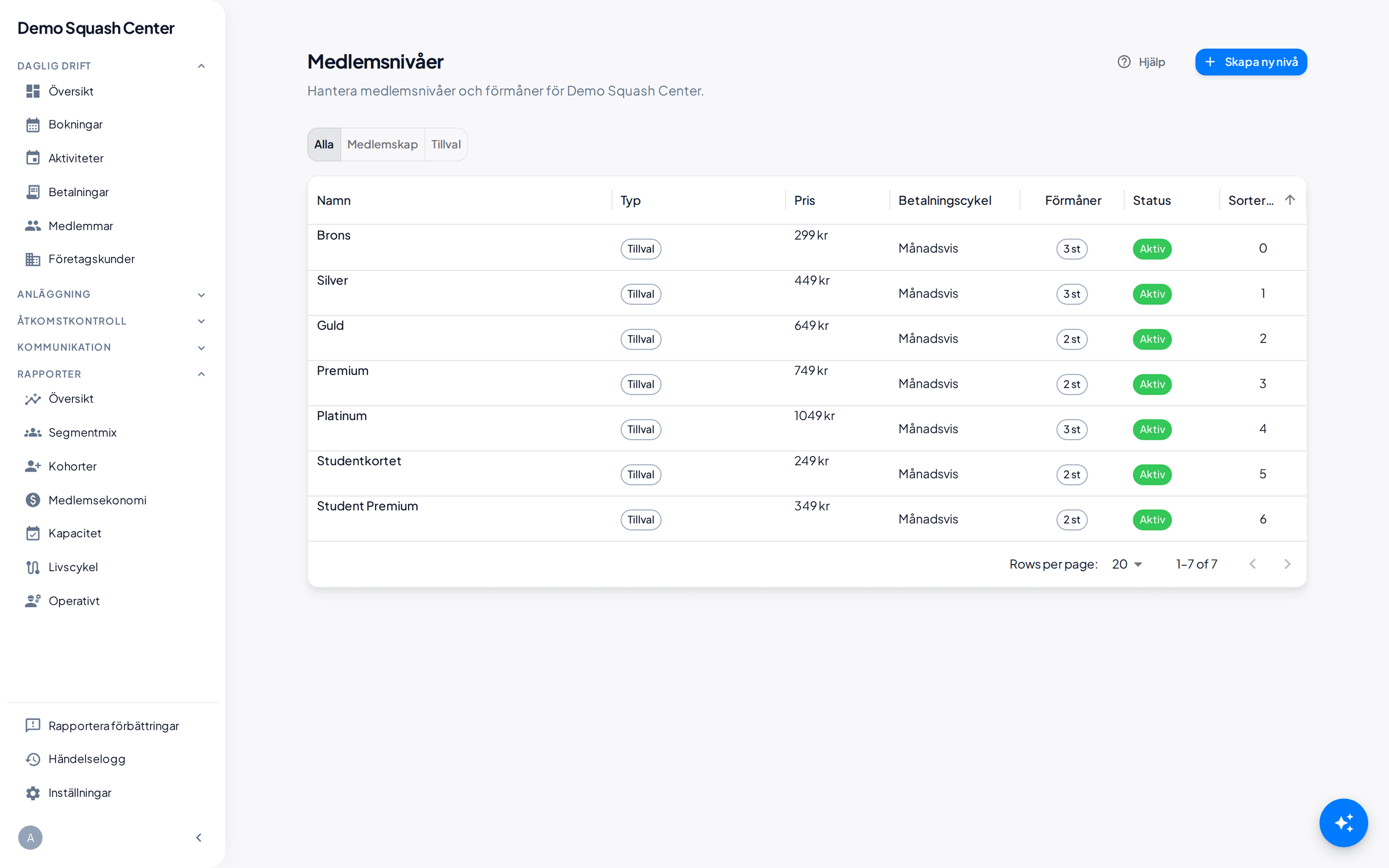The image size is (1389, 868).
Task: Open the Platinum membership row
Action: [x=807, y=428]
